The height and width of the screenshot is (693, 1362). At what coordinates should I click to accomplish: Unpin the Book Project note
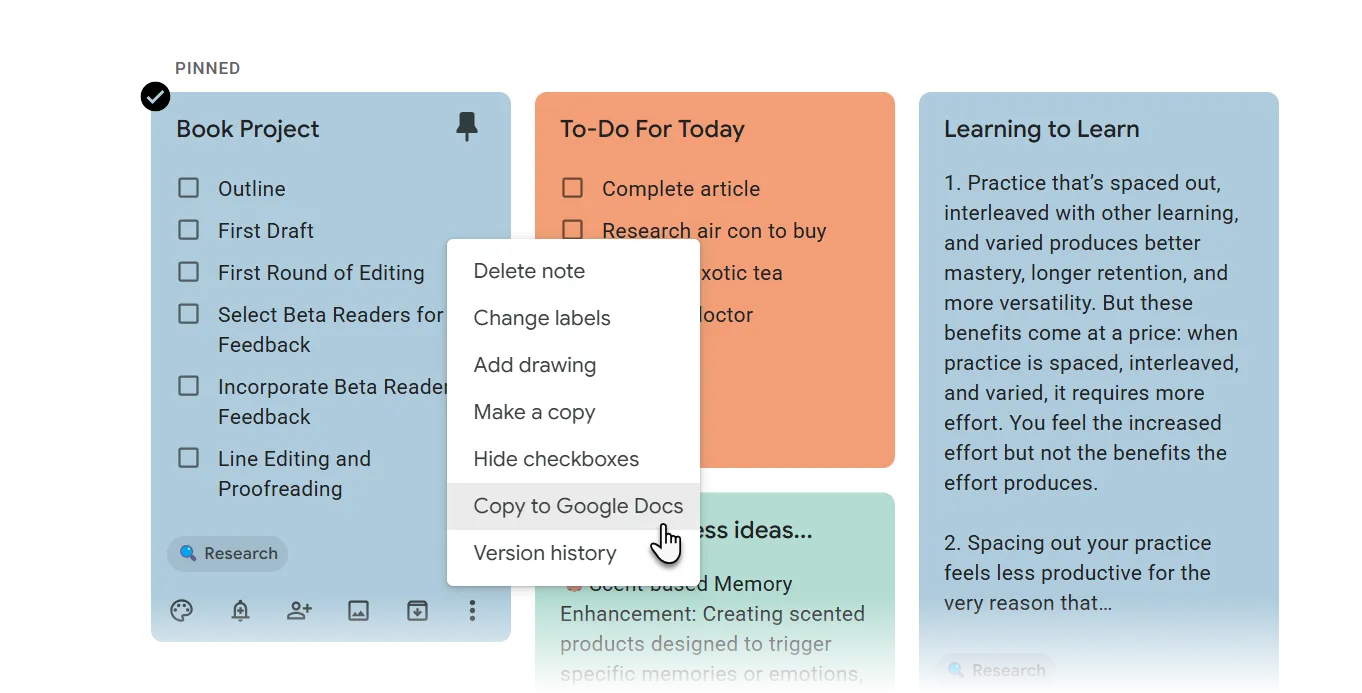(466, 127)
